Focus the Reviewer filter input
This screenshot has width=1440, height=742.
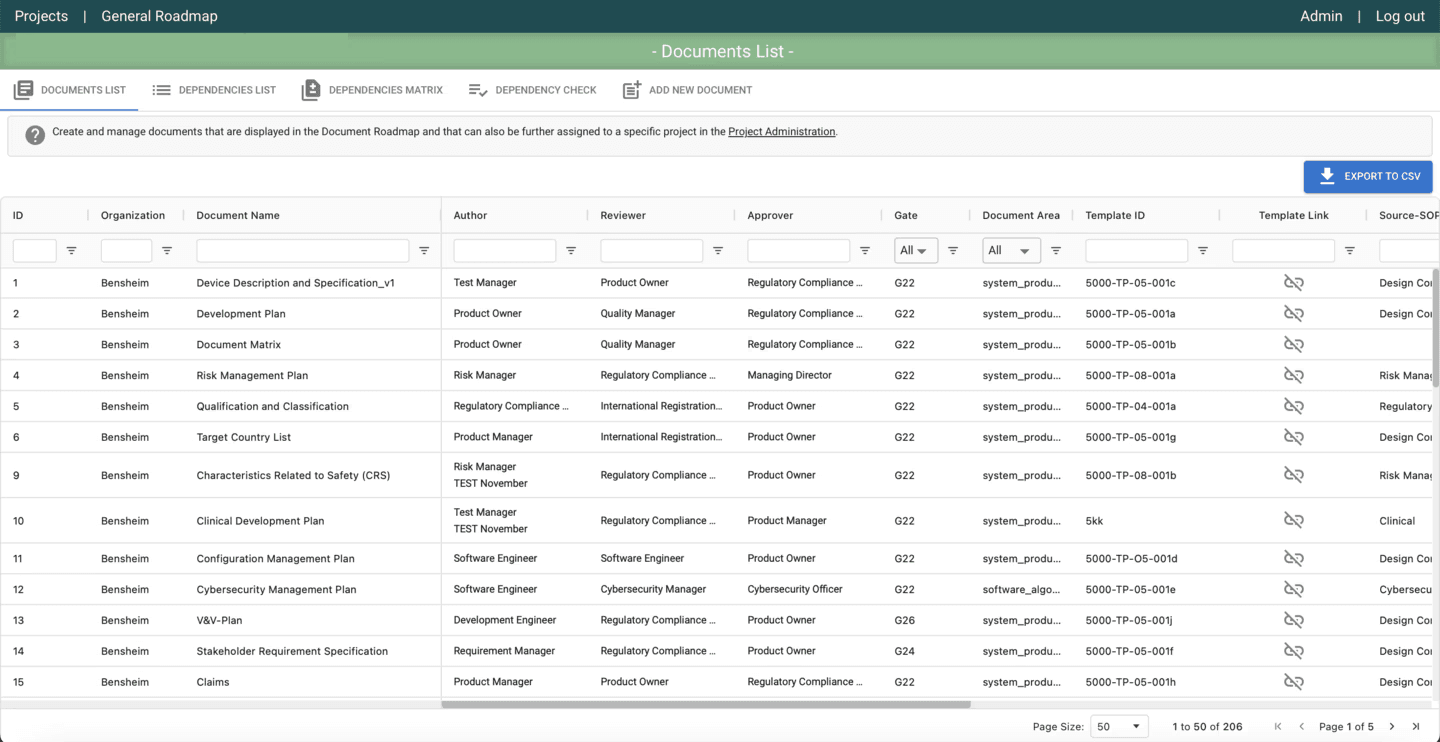pyautogui.click(x=652, y=250)
